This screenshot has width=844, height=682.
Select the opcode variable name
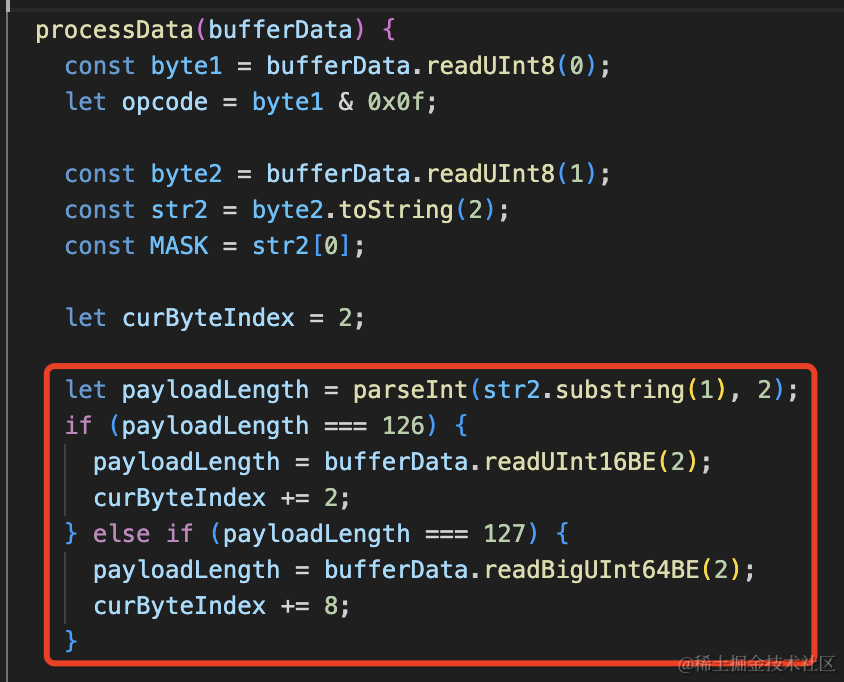165,102
